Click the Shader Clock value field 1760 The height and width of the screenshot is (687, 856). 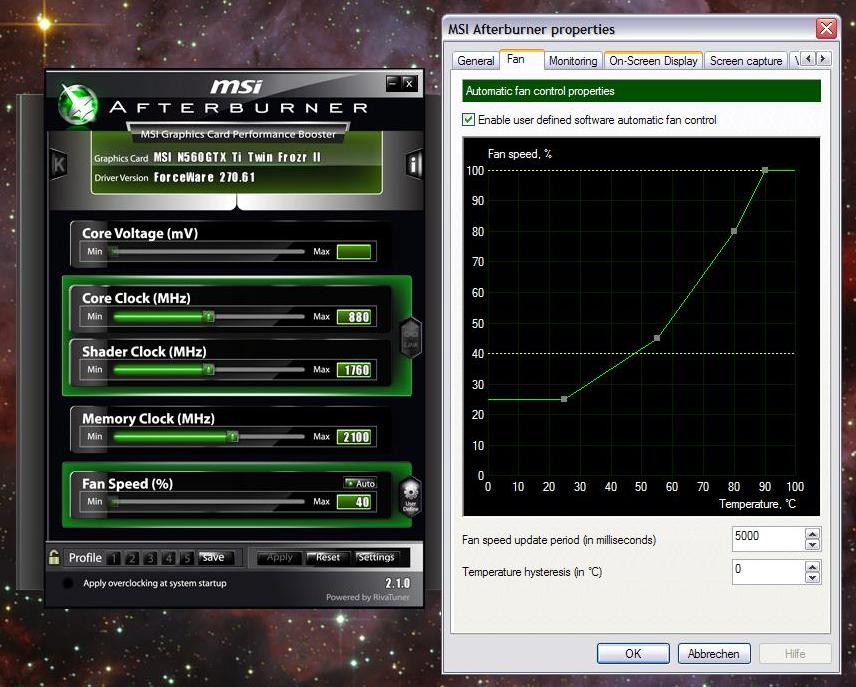[354, 370]
